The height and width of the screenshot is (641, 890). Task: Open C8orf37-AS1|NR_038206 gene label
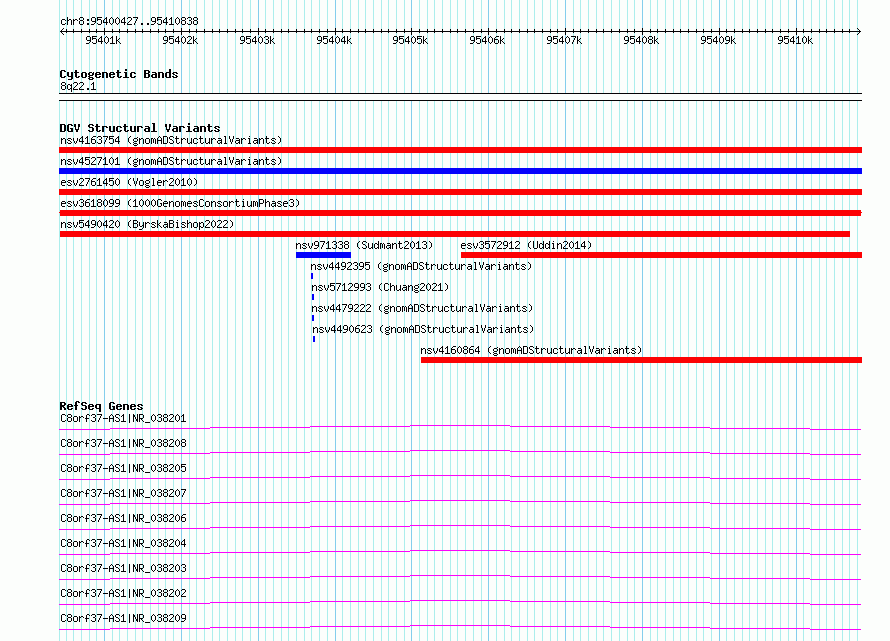(x=123, y=518)
